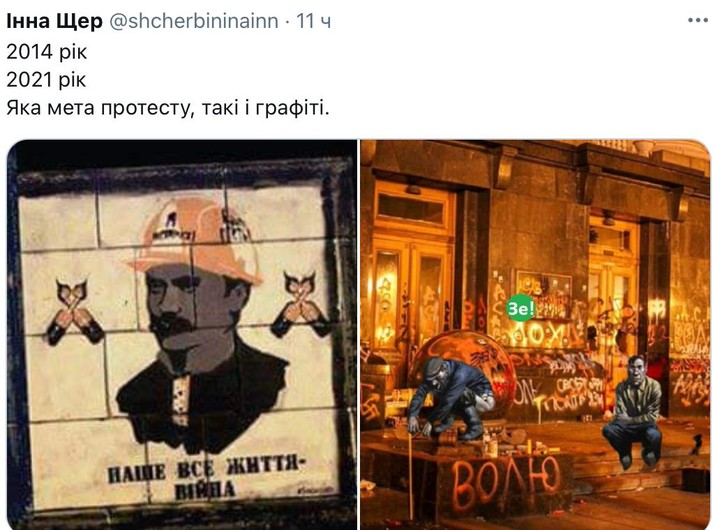
Task: Click the crouching figure wearing a cap
Action: click(x=450, y=399)
